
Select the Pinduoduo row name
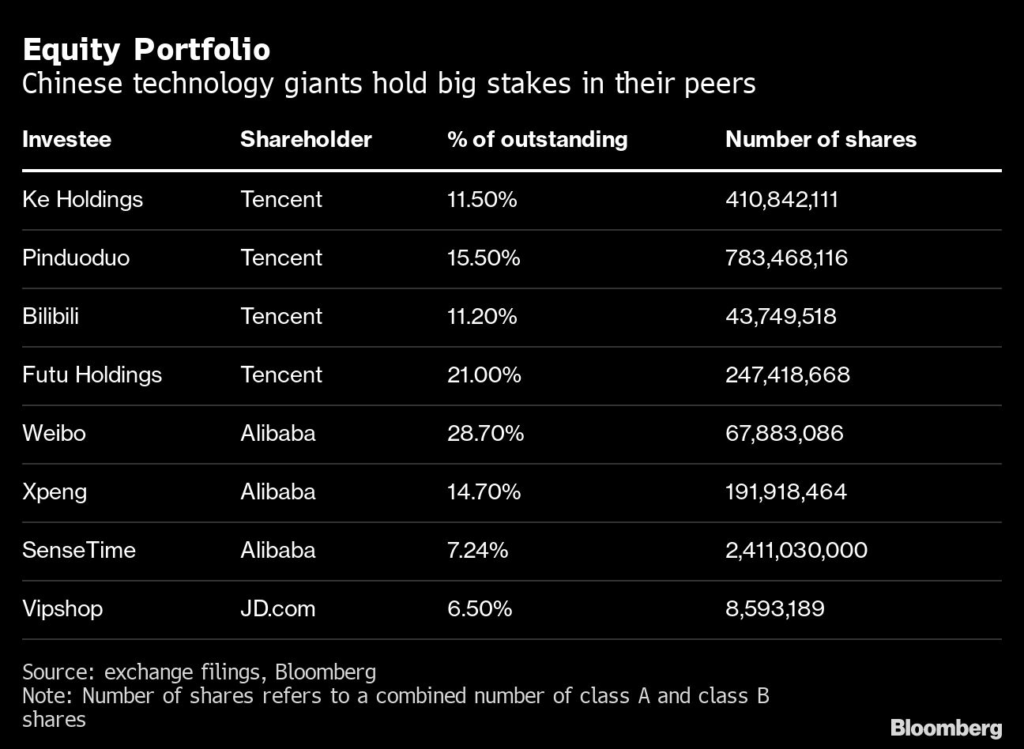click(76, 258)
